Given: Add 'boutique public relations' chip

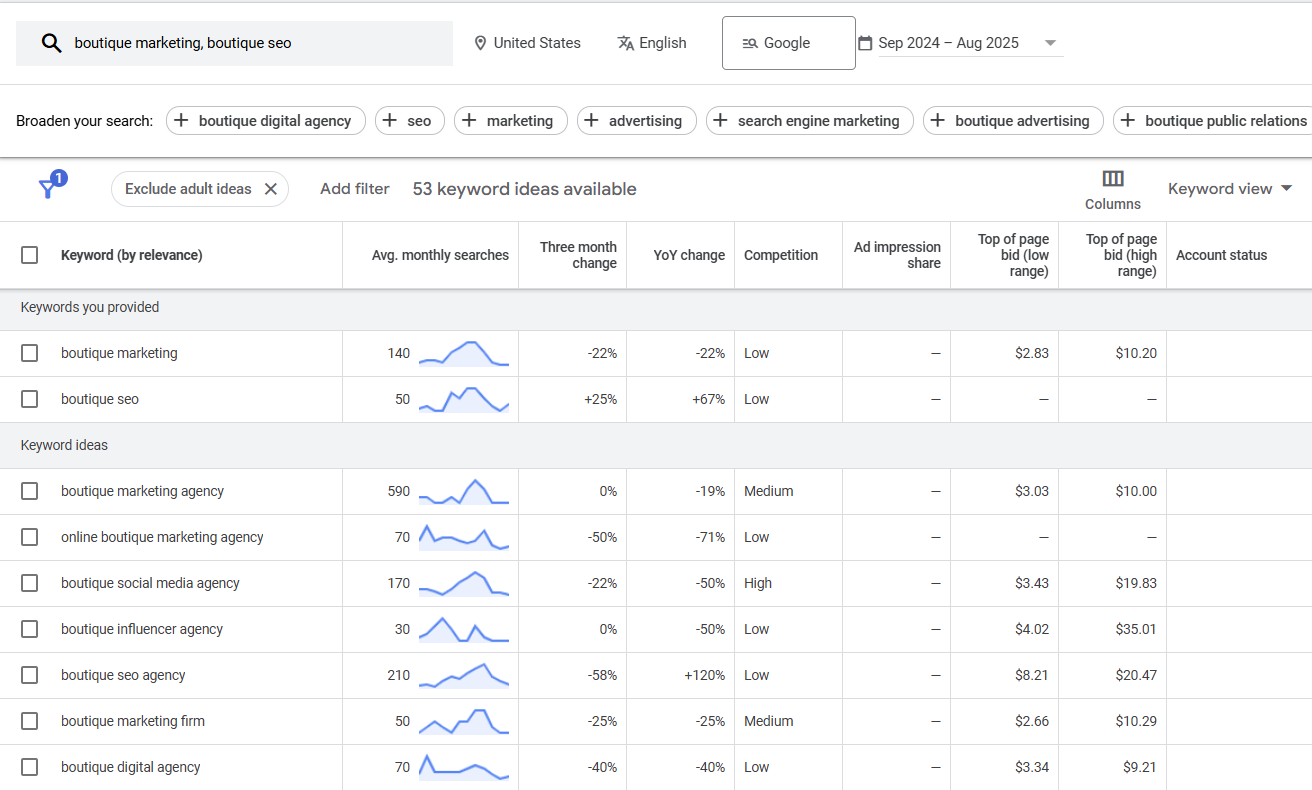Looking at the screenshot, I should (x=1213, y=121).
